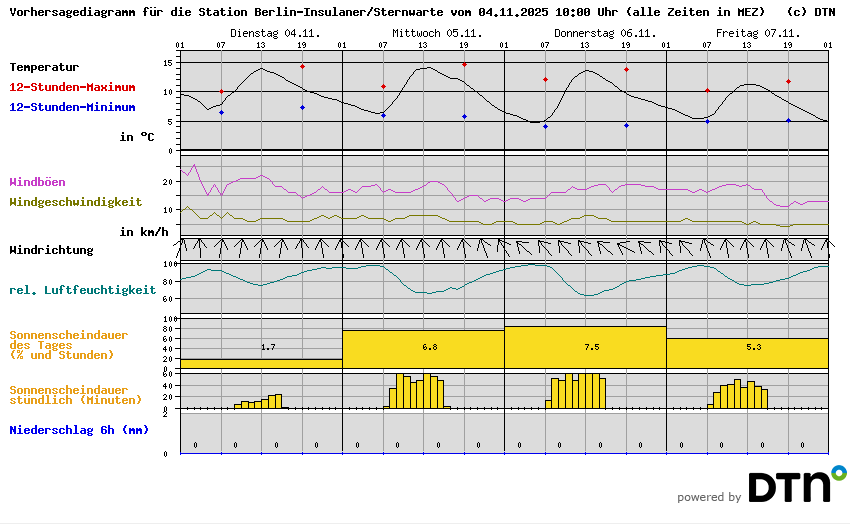Click the Windgeschwindigkeit legend label

pos(75,202)
